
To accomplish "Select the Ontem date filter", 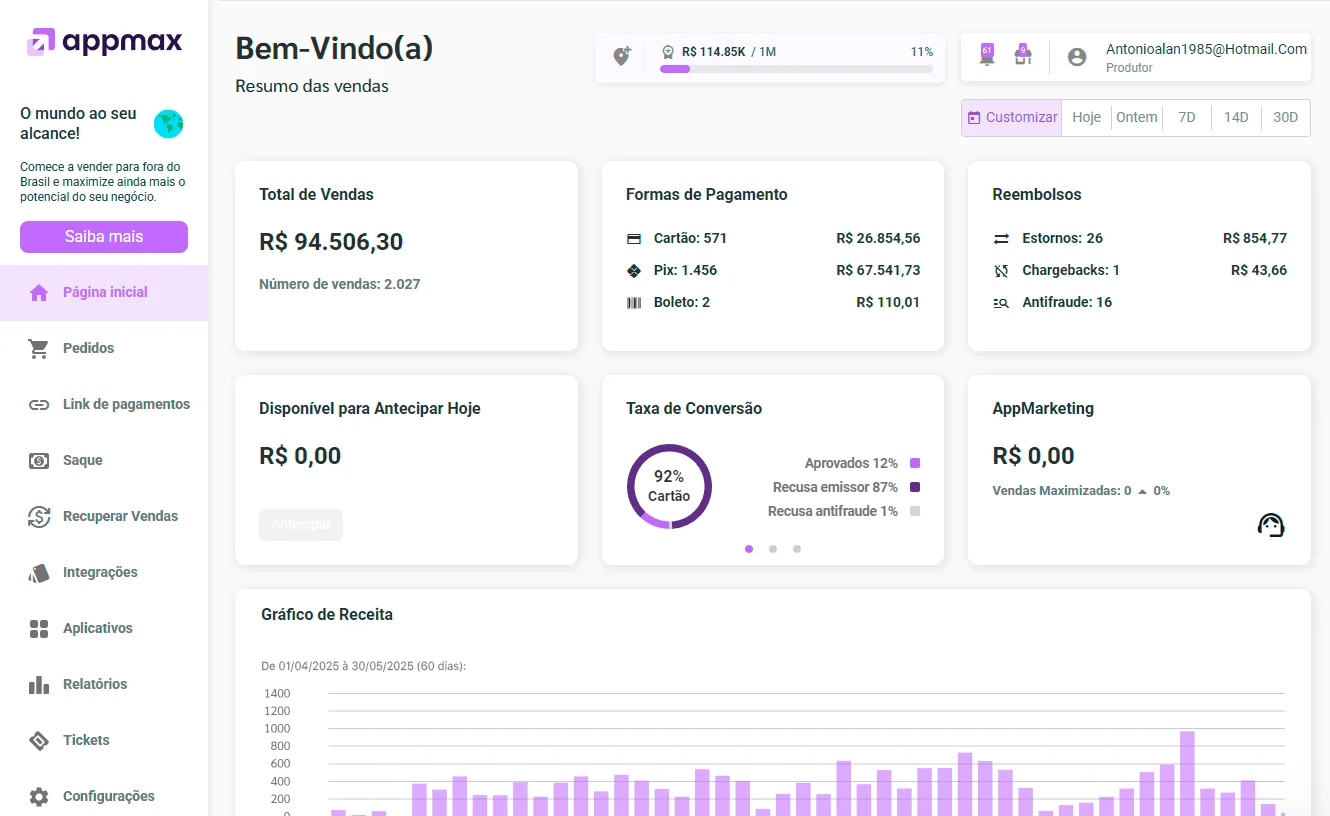I will pyautogui.click(x=1136, y=117).
